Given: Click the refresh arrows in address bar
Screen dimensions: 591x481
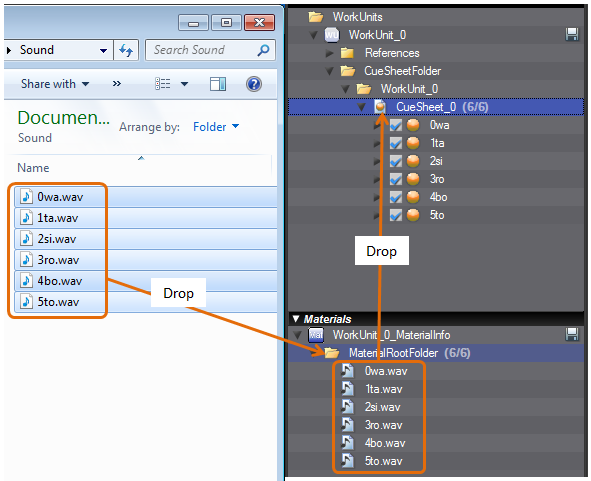Looking at the screenshot, I should click(126, 50).
